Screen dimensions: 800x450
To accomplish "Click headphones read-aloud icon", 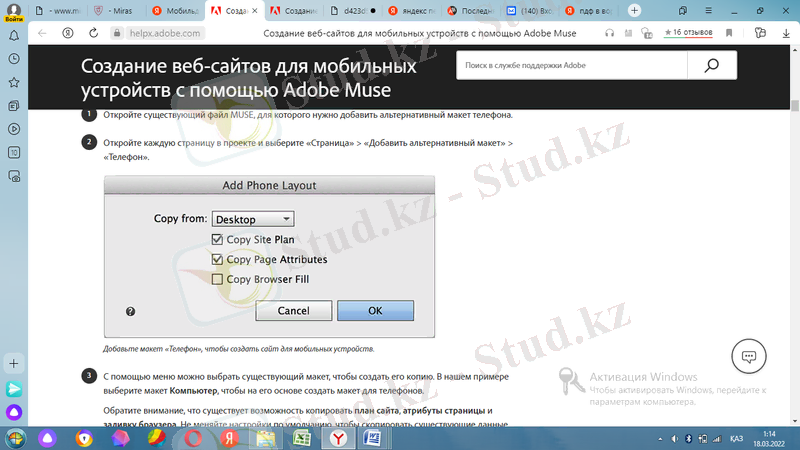I will 609,33.
